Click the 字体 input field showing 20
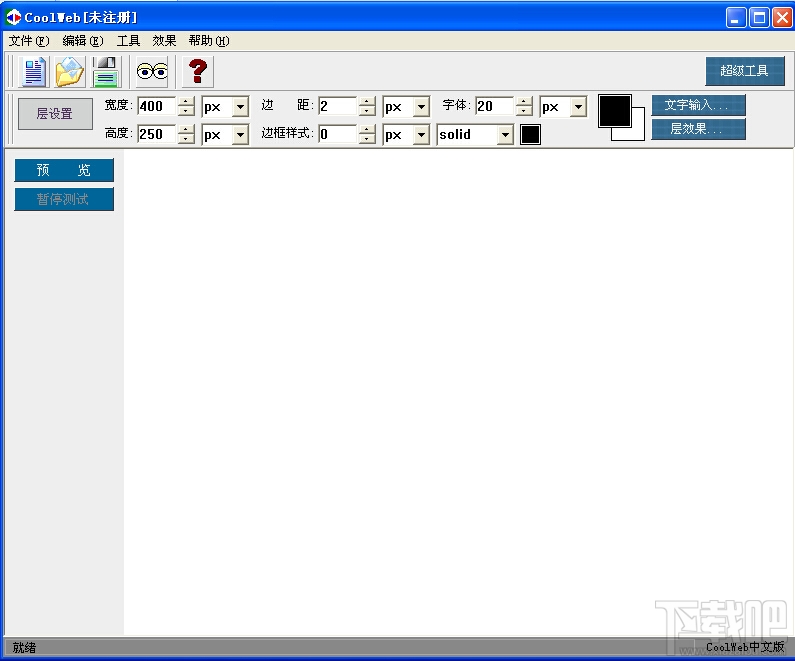The image size is (795, 661). tap(495, 106)
